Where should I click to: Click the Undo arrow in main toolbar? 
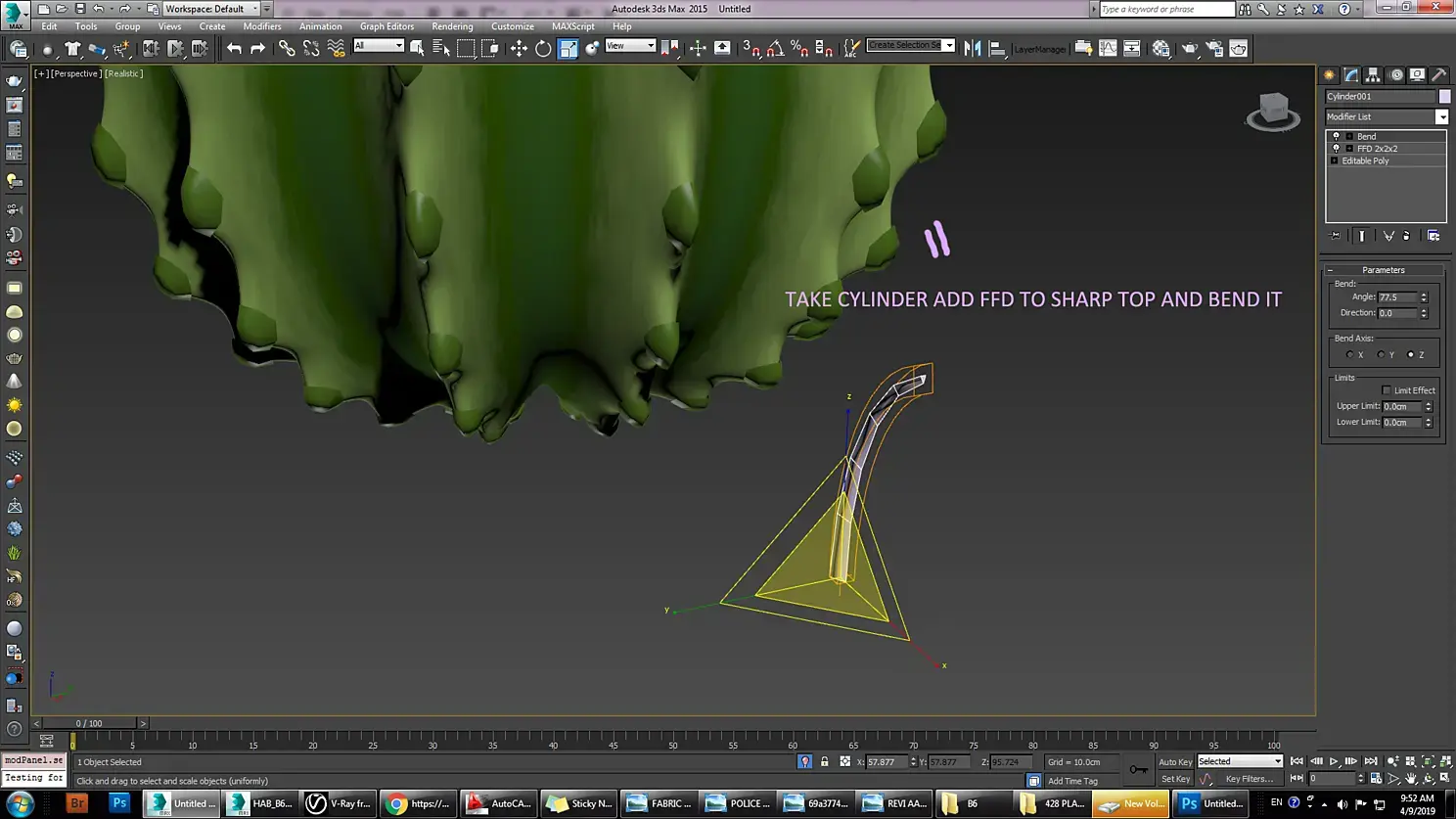click(x=234, y=48)
